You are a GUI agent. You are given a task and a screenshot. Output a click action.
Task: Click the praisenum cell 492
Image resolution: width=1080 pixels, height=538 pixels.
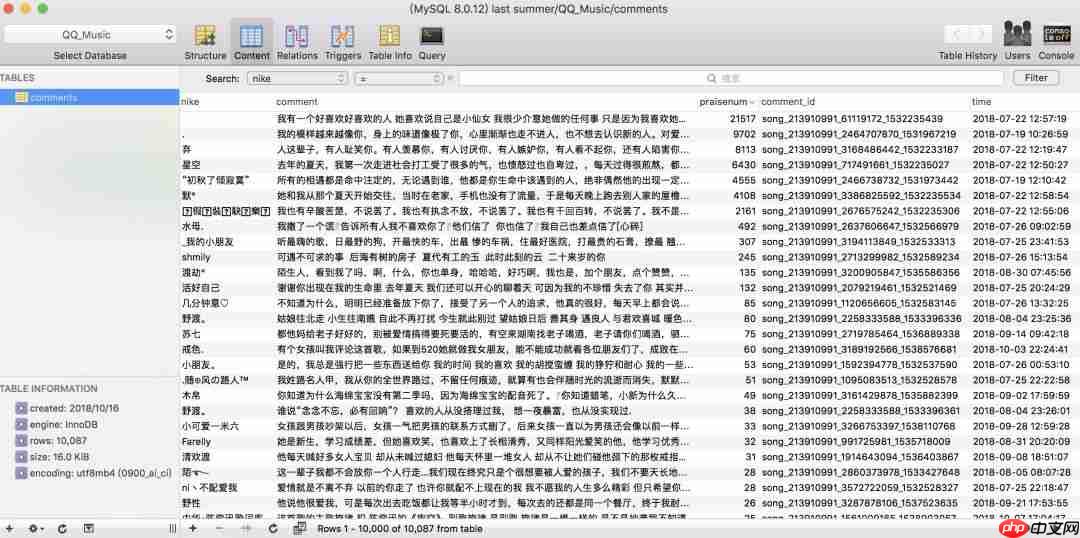[x=747, y=226]
